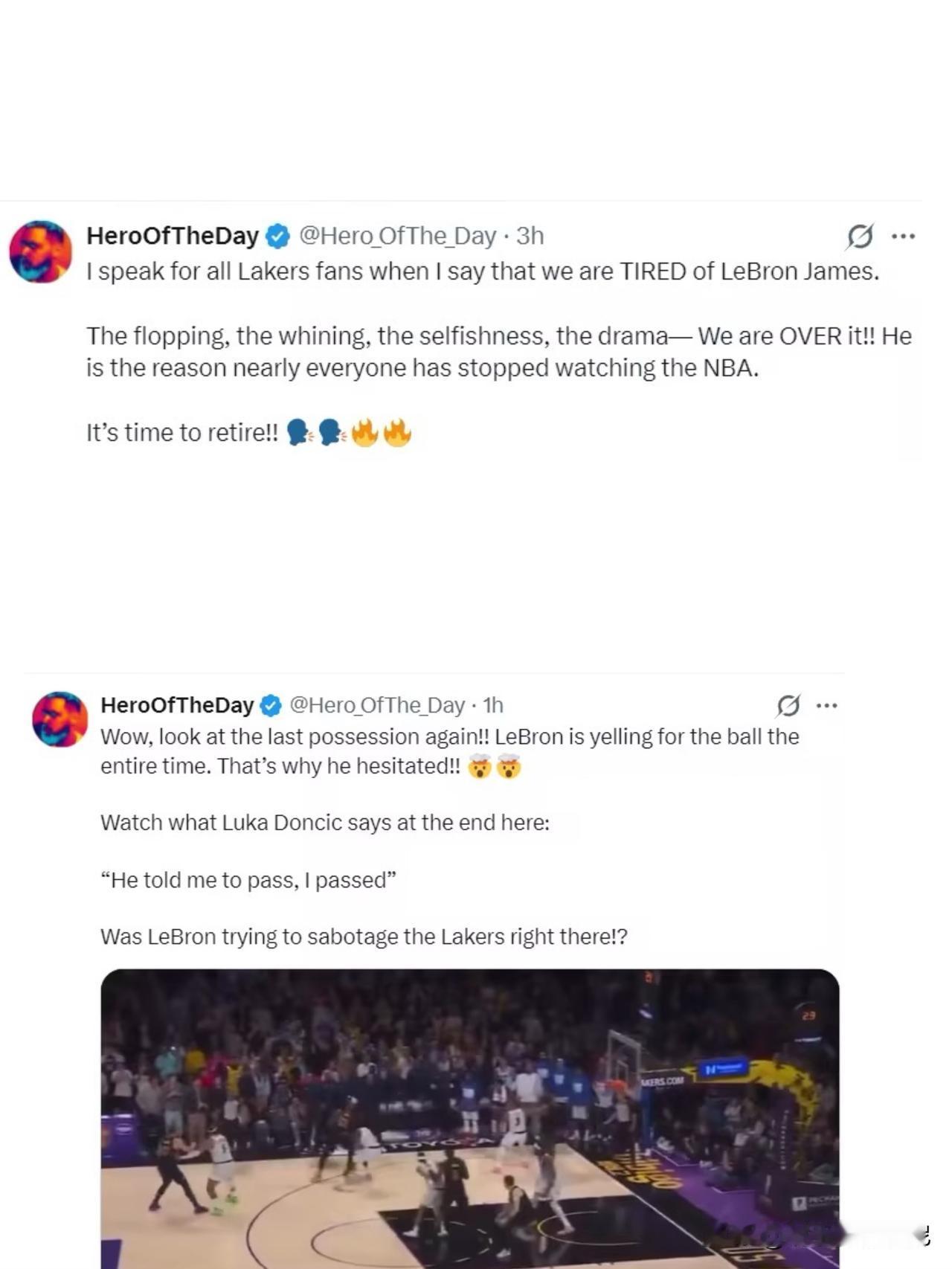The height and width of the screenshot is (1269, 952).
Task: Play the basketball game video thumbnail
Action: [470, 1117]
